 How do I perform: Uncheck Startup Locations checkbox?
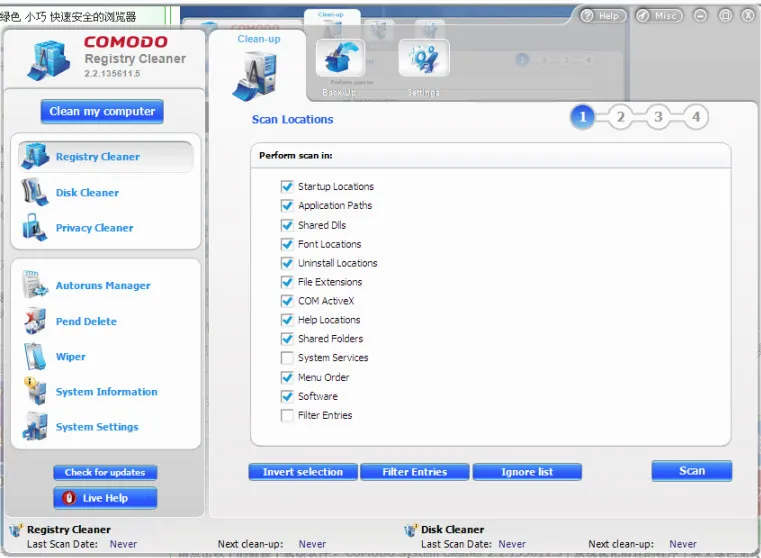point(287,186)
